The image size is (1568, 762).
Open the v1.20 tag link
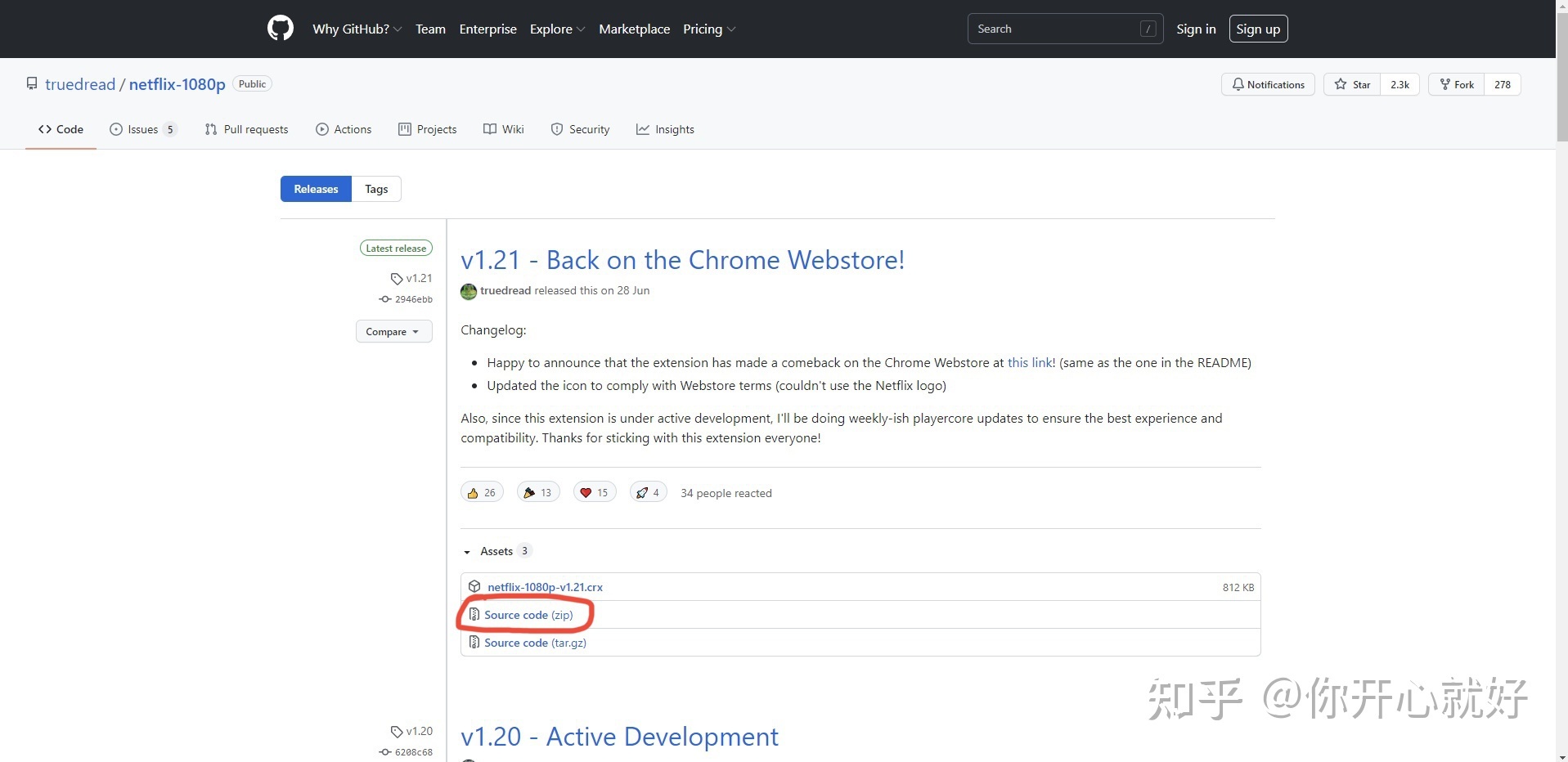tap(411, 731)
